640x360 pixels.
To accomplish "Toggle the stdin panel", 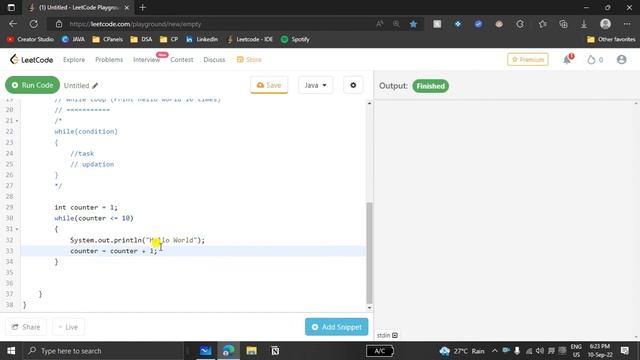I will [387, 335].
